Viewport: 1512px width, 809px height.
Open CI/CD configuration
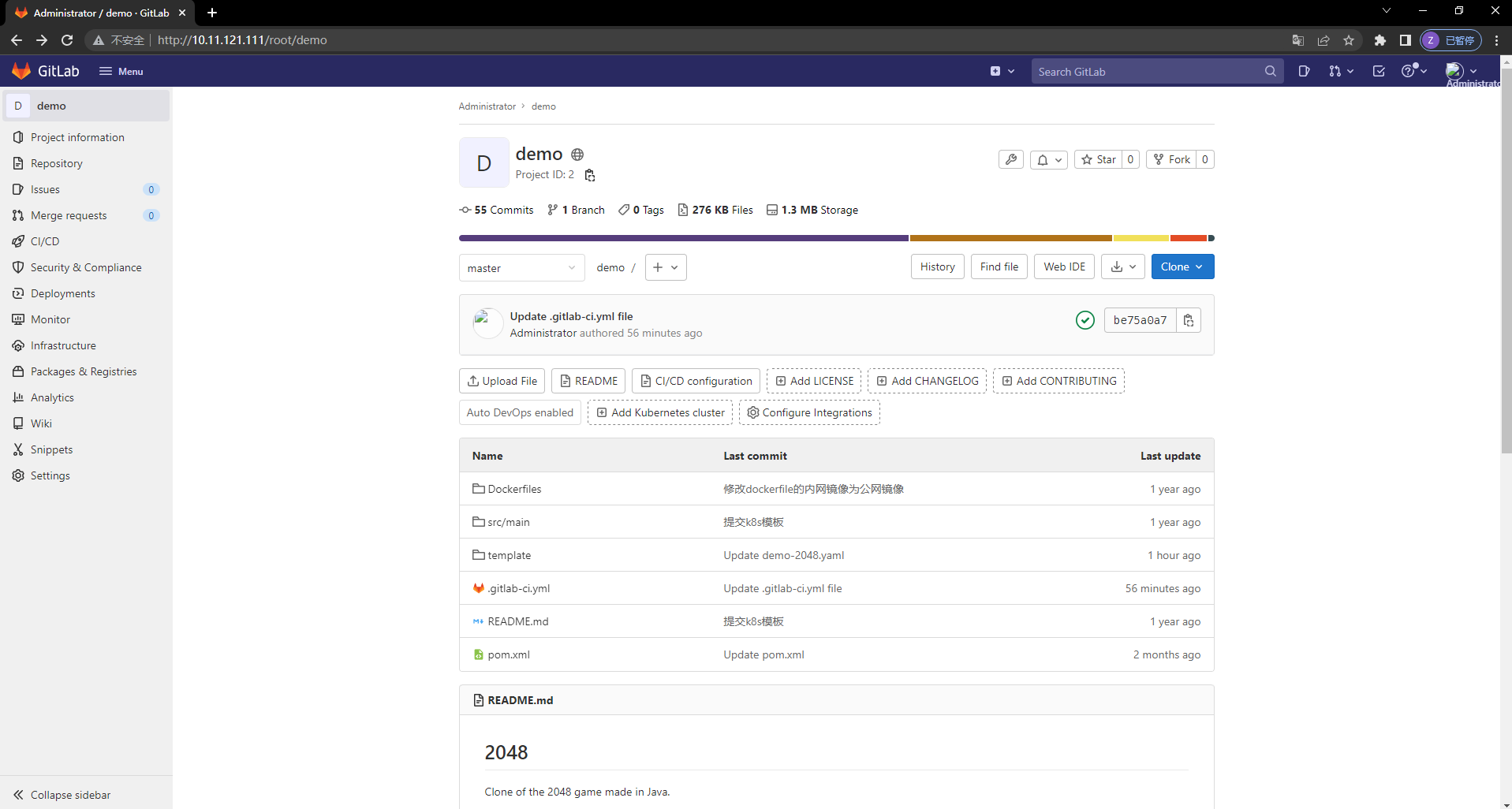[696, 381]
